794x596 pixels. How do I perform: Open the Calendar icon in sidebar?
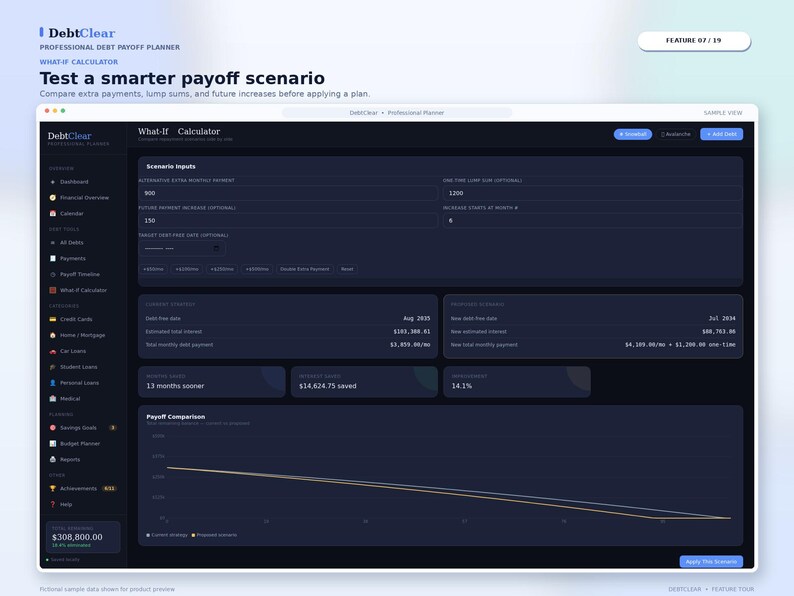pyautogui.click(x=53, y=214)
